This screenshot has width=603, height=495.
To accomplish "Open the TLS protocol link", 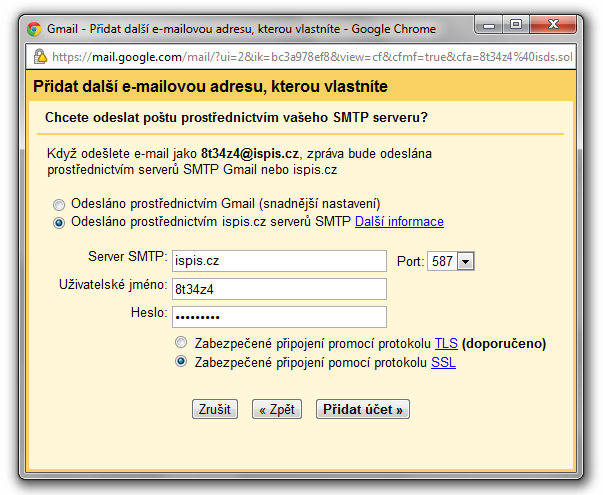I will pyautogui.click(x=446, y=343).
